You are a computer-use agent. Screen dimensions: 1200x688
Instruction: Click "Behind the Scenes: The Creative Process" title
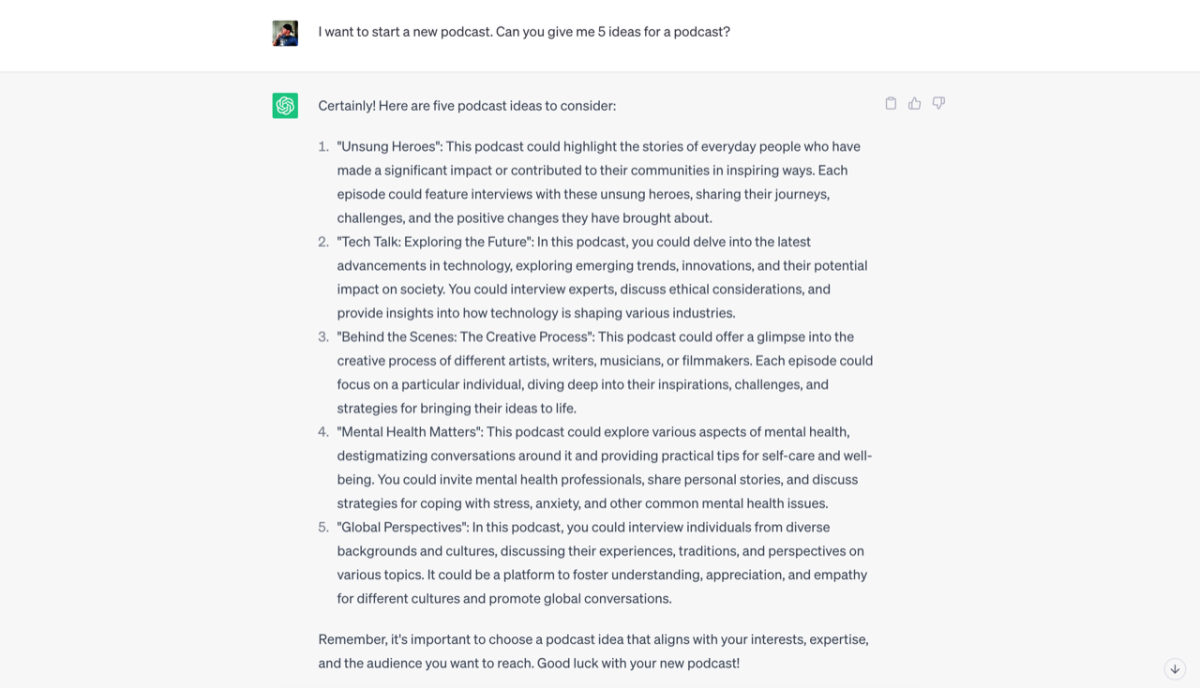coord(465,337)
